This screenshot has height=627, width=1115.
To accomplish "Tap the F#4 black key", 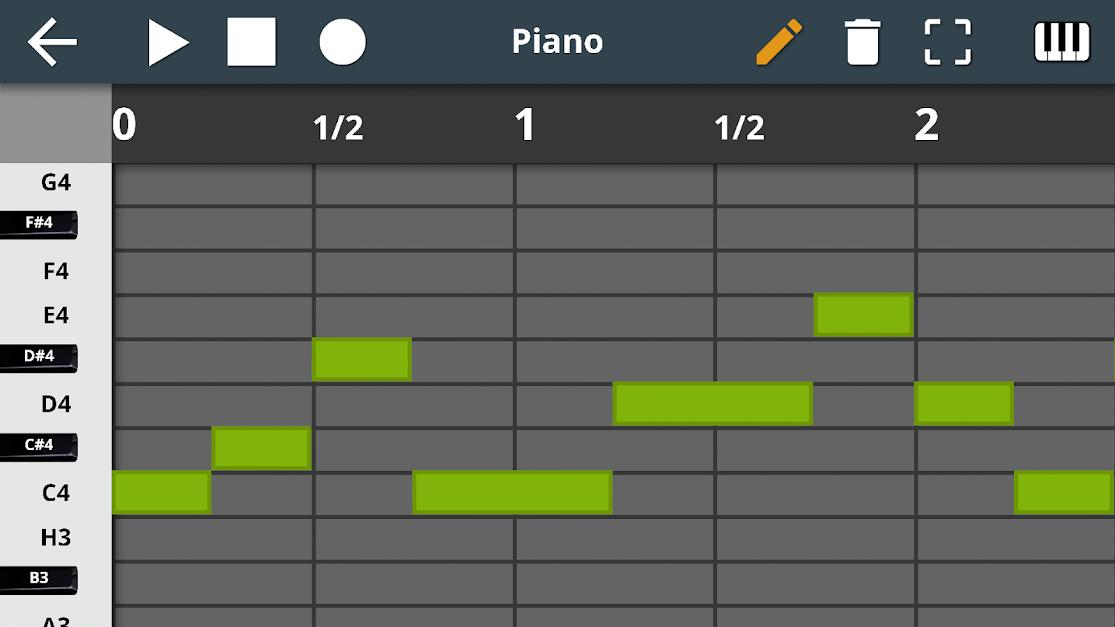I will 38,224.
